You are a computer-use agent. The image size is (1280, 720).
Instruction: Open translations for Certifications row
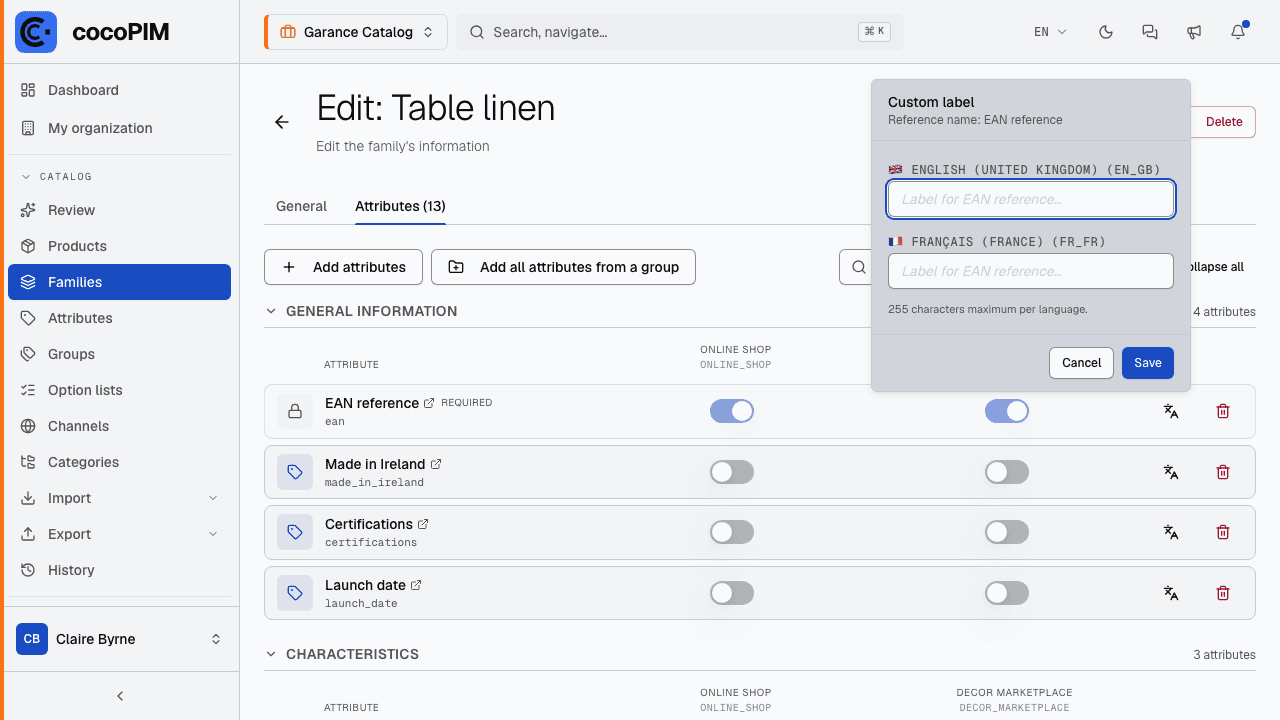(1171, 533)
